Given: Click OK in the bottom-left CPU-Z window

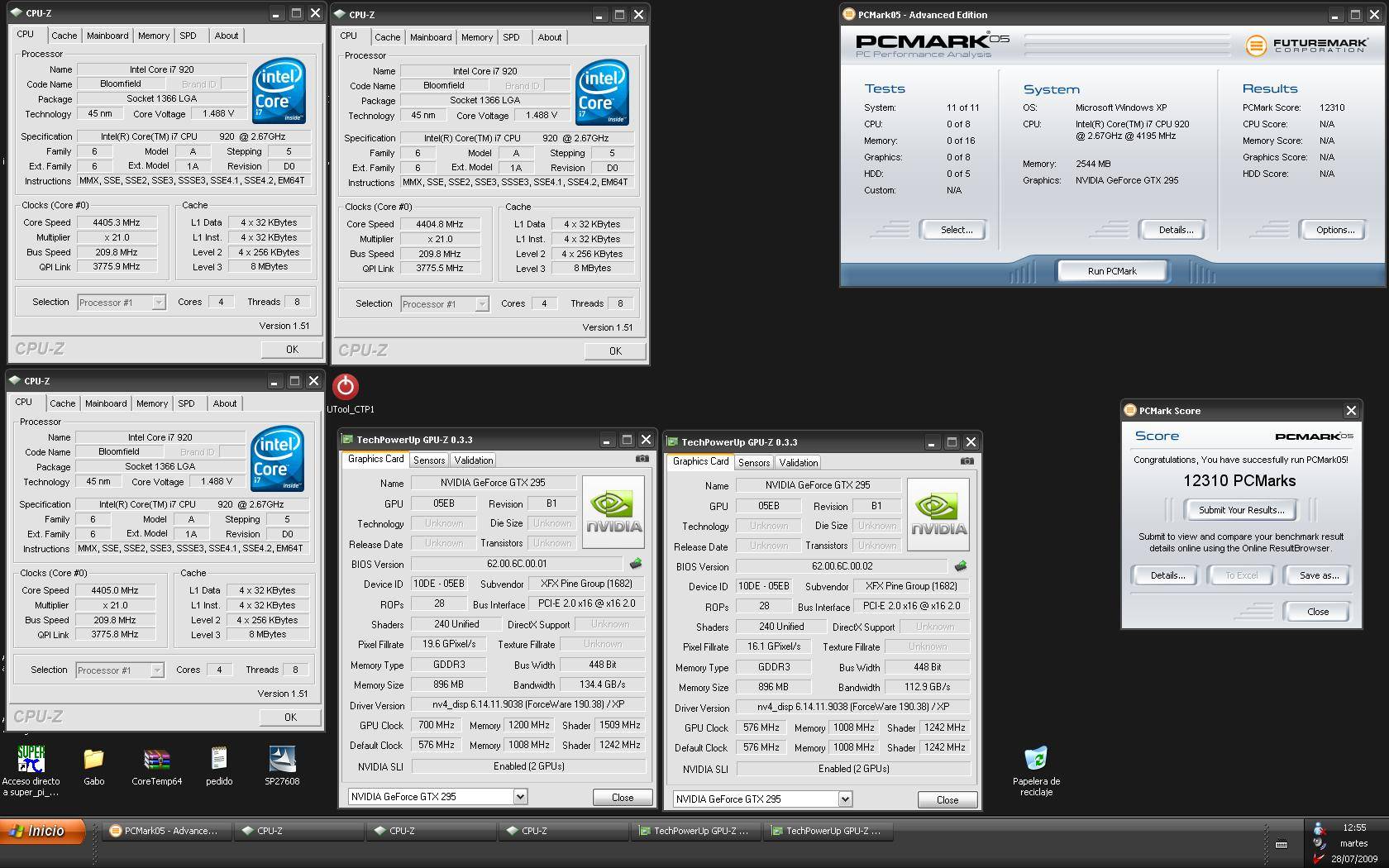Looking at the screenshot, I should coord(290,718).
